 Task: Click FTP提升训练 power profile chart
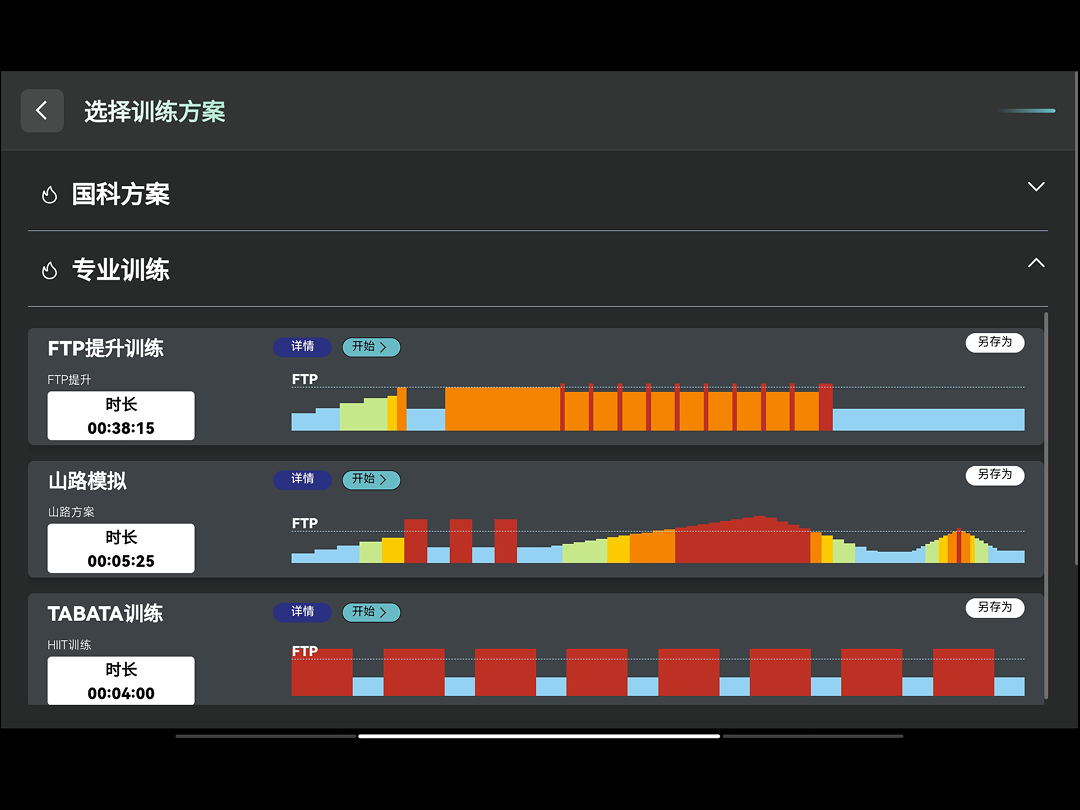coord(657,408)
